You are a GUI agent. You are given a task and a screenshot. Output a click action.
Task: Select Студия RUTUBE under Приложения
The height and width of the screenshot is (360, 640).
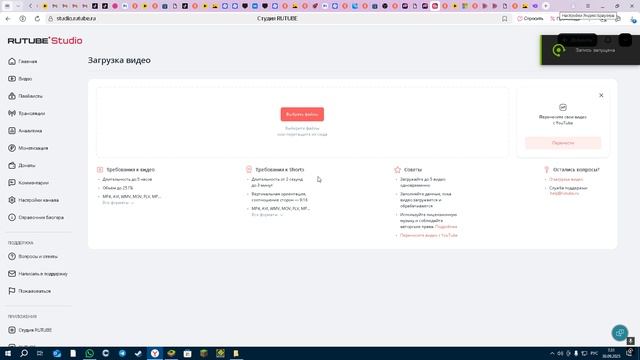[30, 330]
